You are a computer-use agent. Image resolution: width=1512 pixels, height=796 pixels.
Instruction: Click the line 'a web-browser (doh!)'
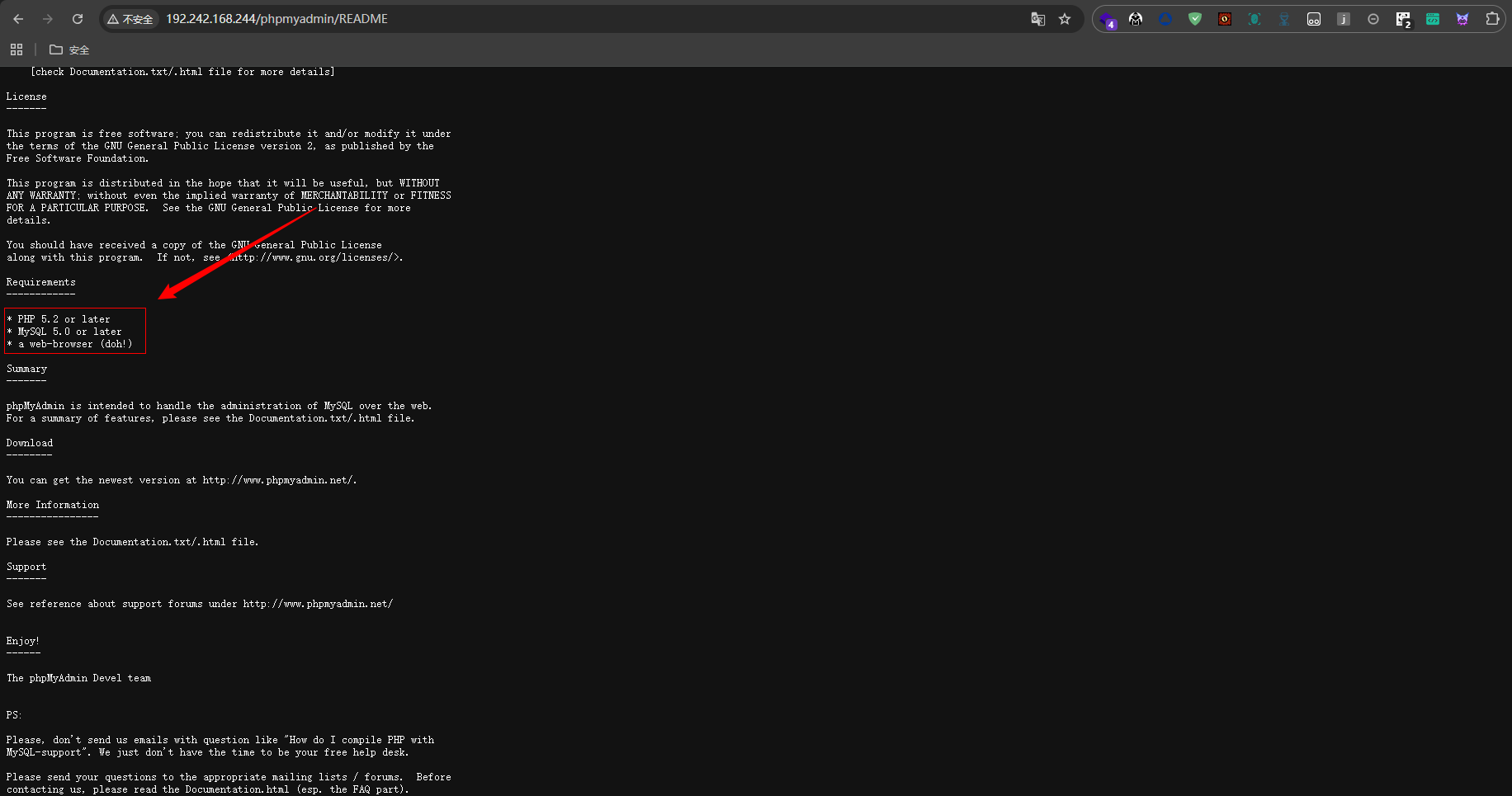tap(75, 344)
